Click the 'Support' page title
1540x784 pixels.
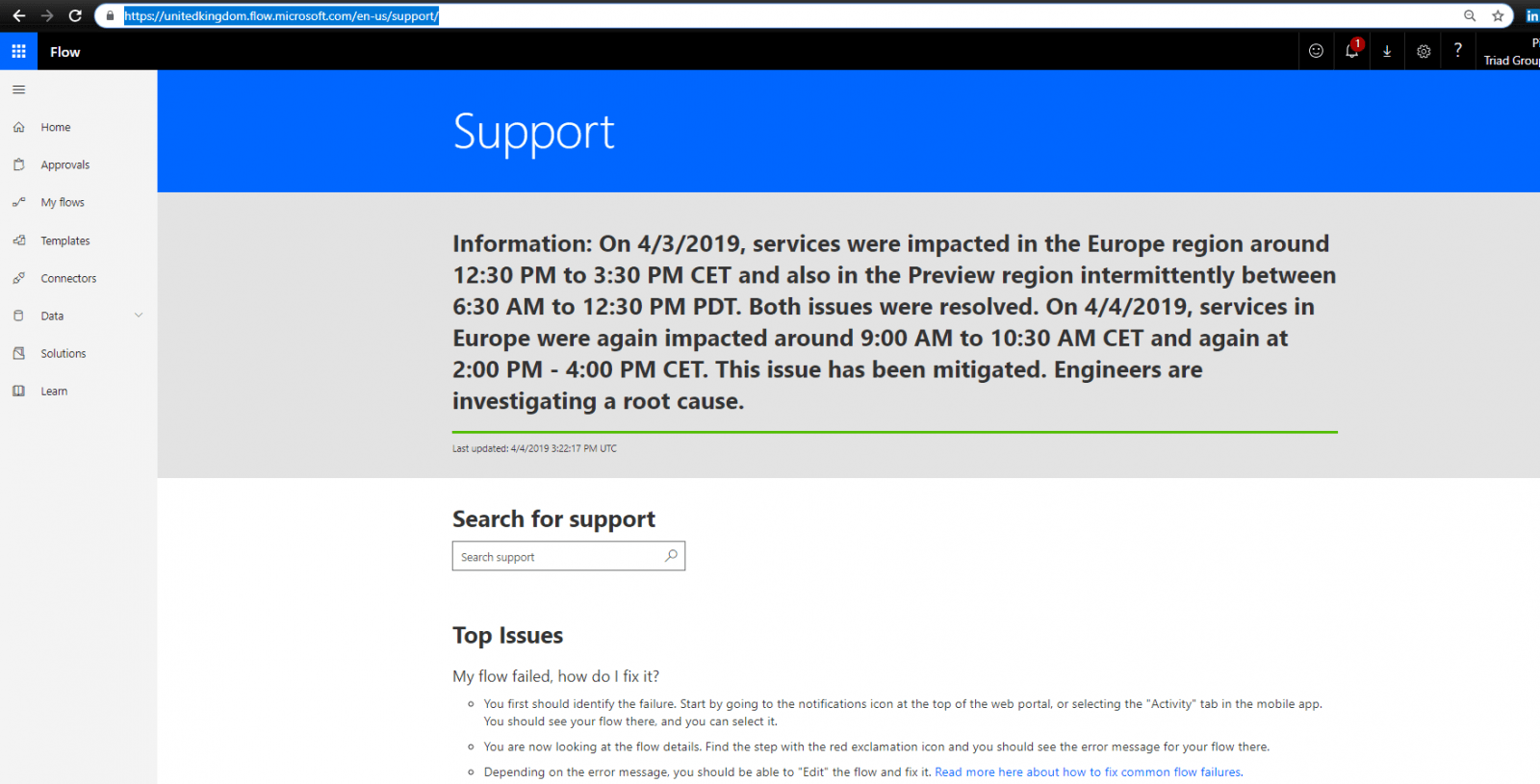tap(533, 132)
